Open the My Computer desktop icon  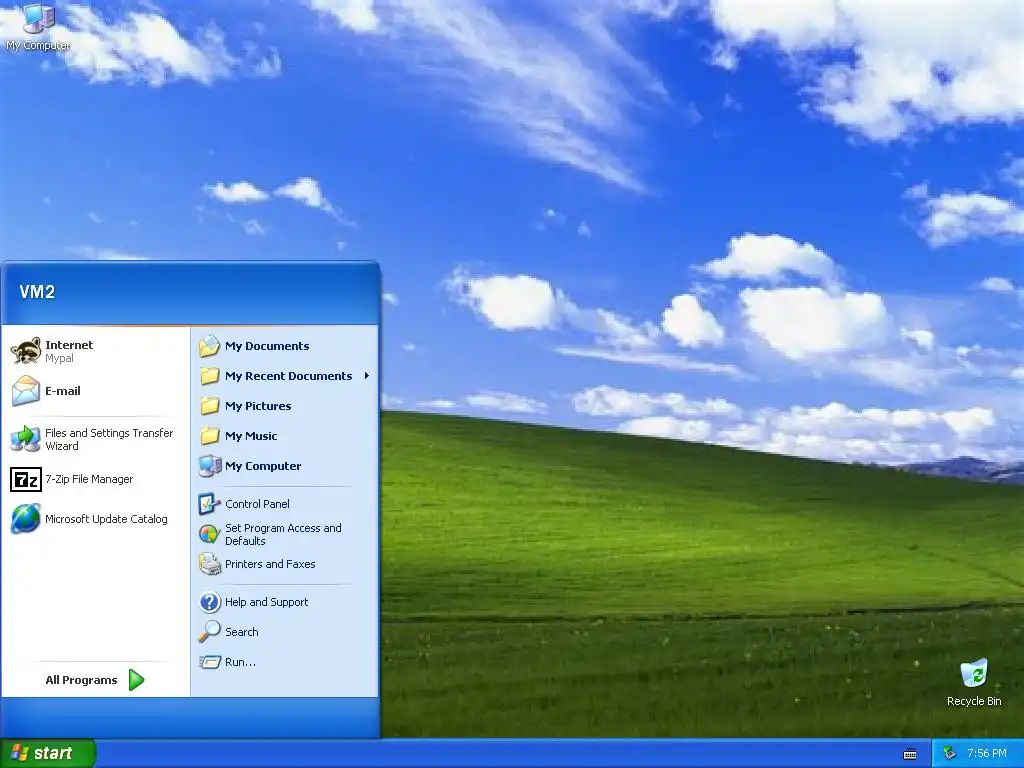[38, 27]
